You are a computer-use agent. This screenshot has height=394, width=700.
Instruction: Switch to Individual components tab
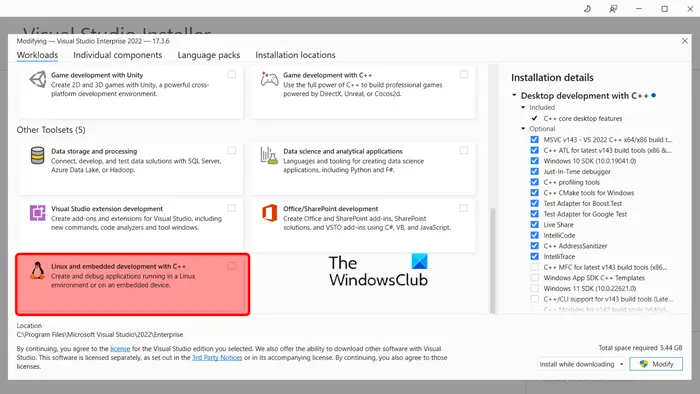pos(117,55)
